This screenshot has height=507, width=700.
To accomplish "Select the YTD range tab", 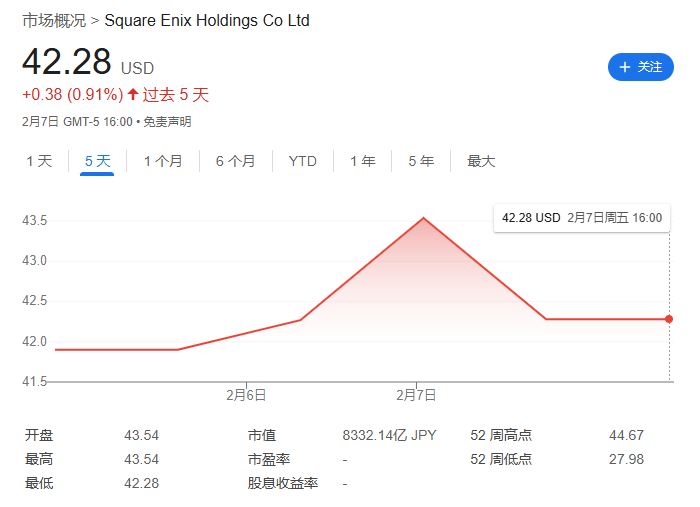I will [x=303, y=161].
